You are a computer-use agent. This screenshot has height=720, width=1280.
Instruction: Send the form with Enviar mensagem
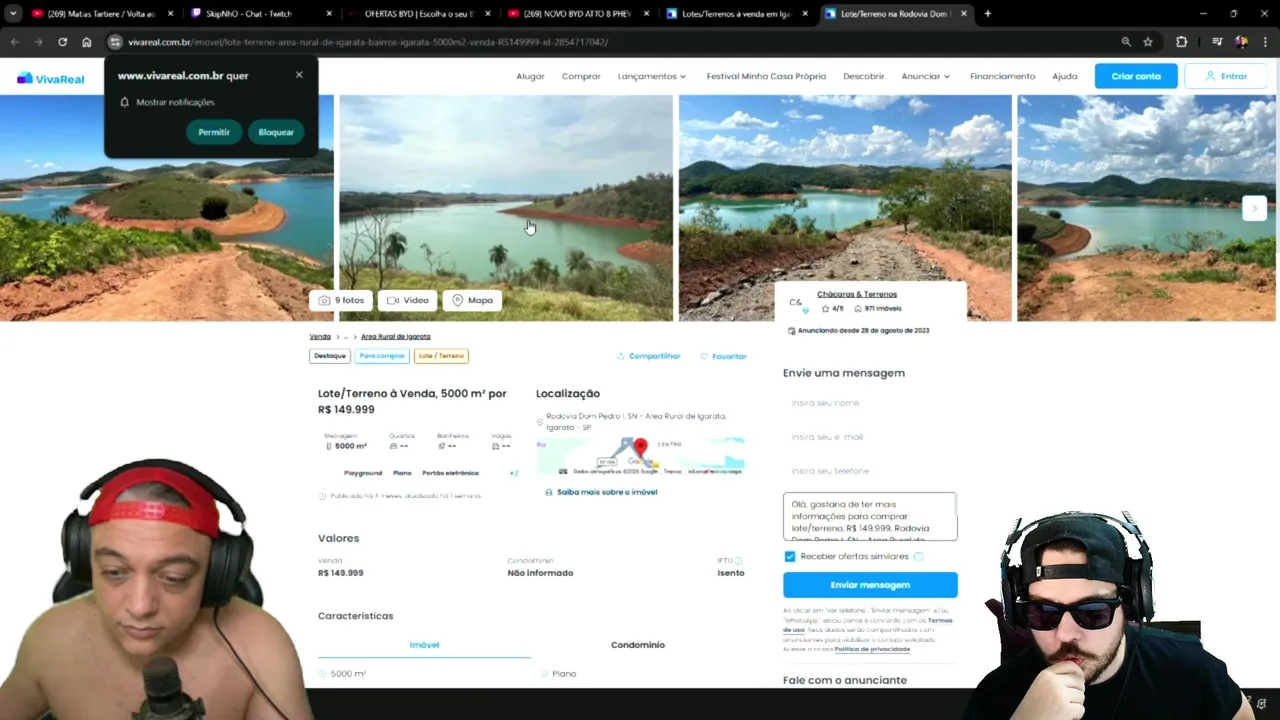click(x=870, y=585)
